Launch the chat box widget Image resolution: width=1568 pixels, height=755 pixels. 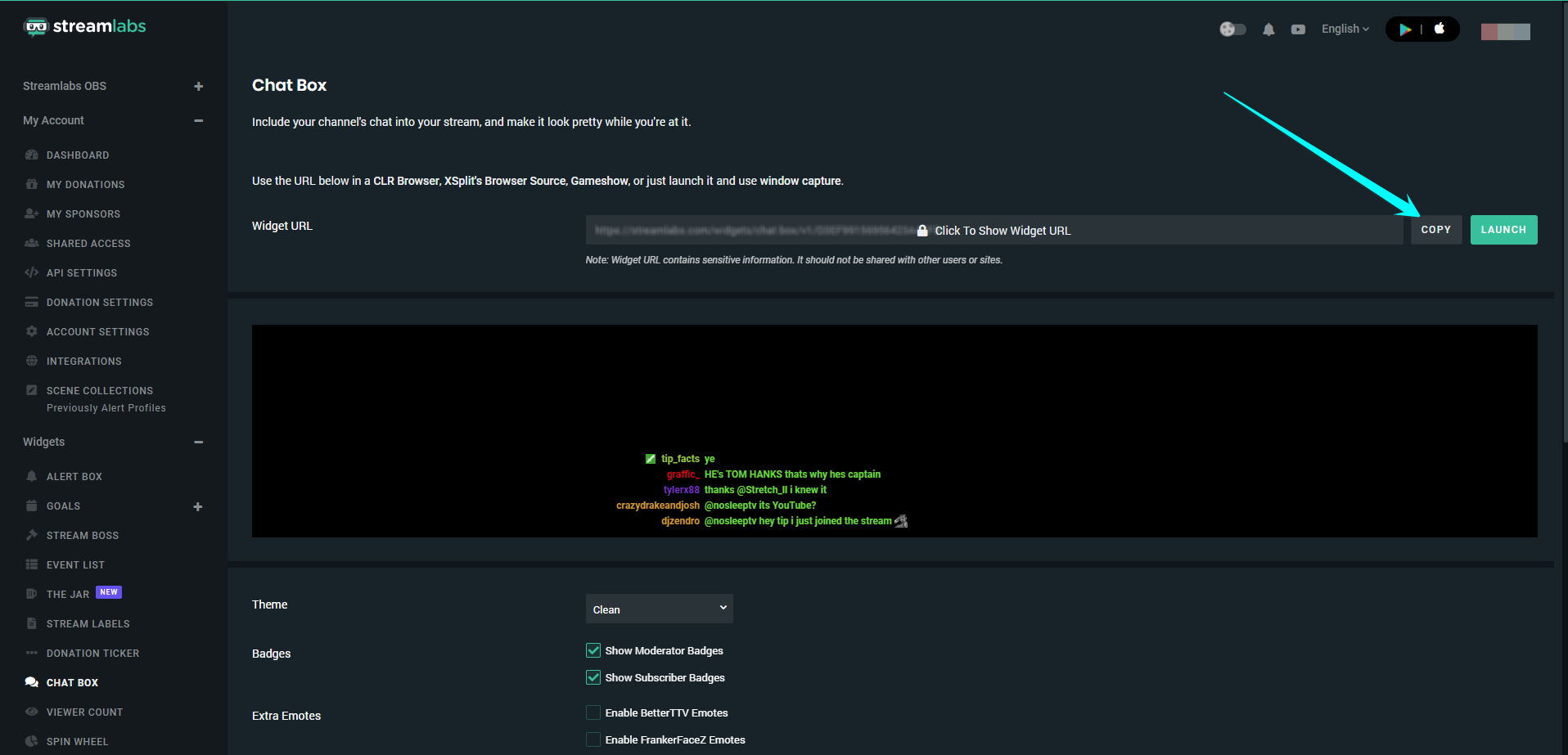(x=1504, y=230)
